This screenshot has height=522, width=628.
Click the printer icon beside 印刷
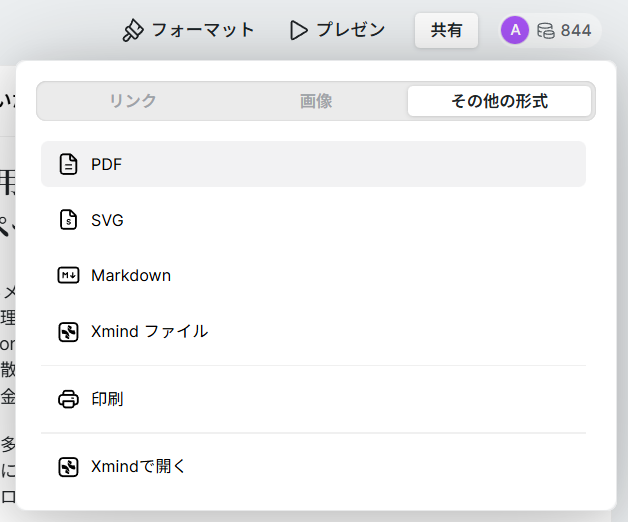(x=68, y=399)
